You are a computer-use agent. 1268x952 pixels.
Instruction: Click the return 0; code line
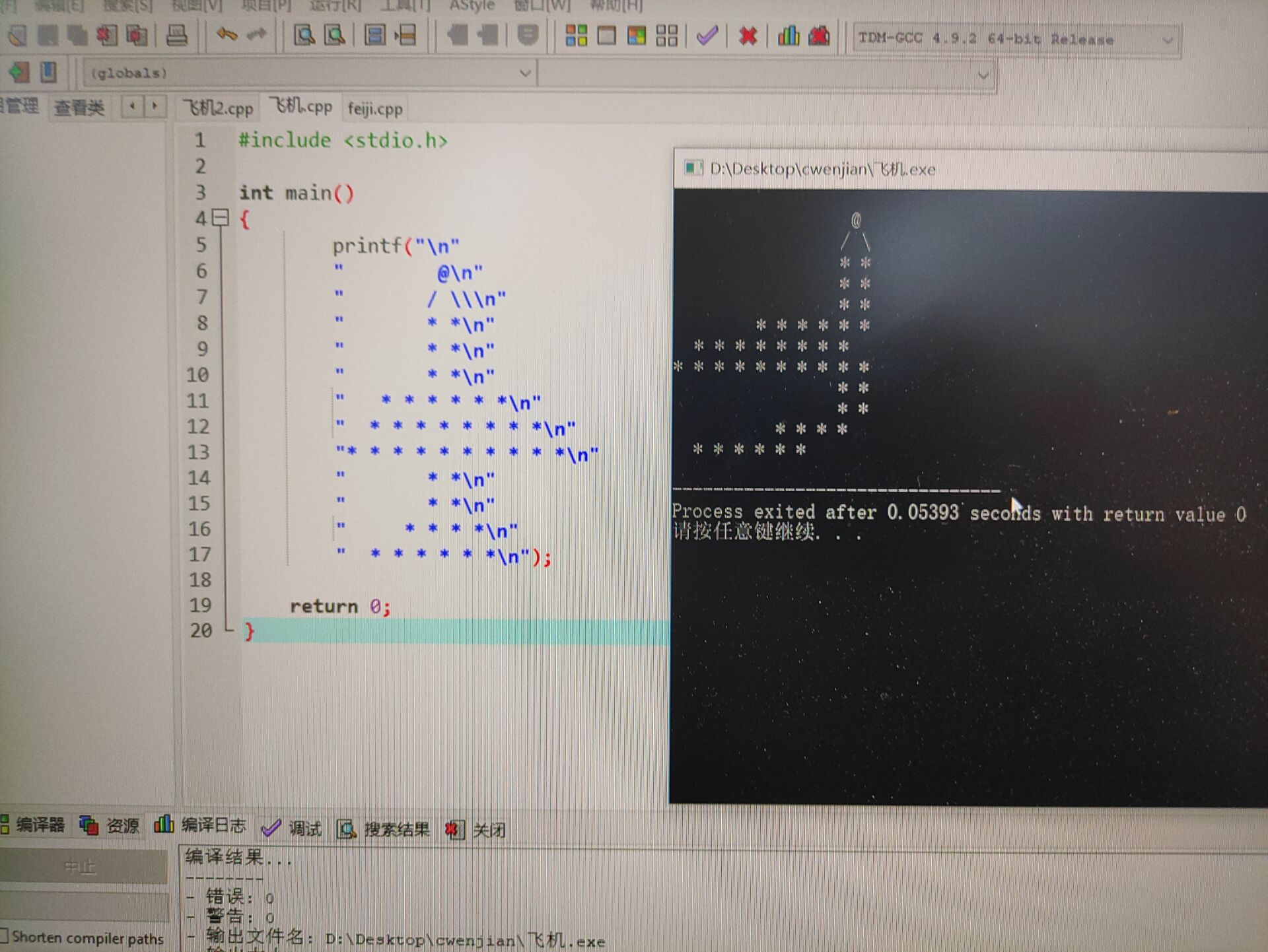[x=341, y=606]
